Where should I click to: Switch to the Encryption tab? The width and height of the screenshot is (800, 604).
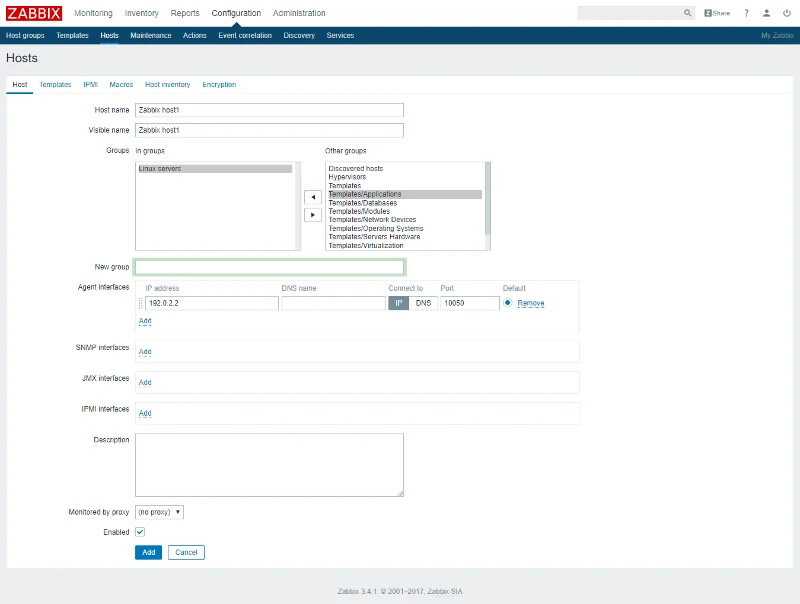coord(219,85)
